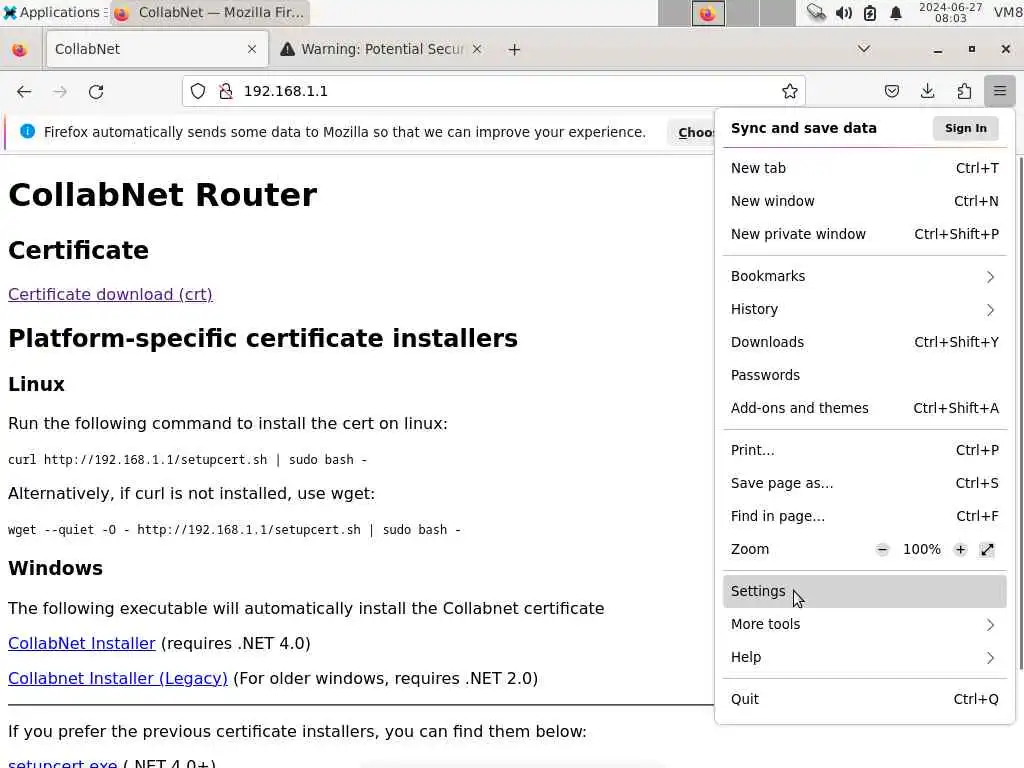Open Add-ons and themes
The width and height of the screenshot is (1024, 768).
[864, 408]
